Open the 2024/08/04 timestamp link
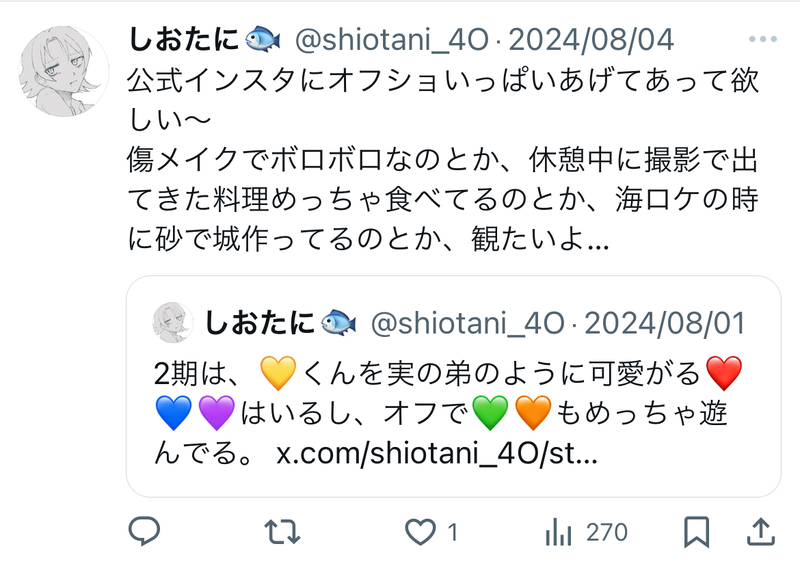This screenshot has width=800, height=570. point(591,39)
